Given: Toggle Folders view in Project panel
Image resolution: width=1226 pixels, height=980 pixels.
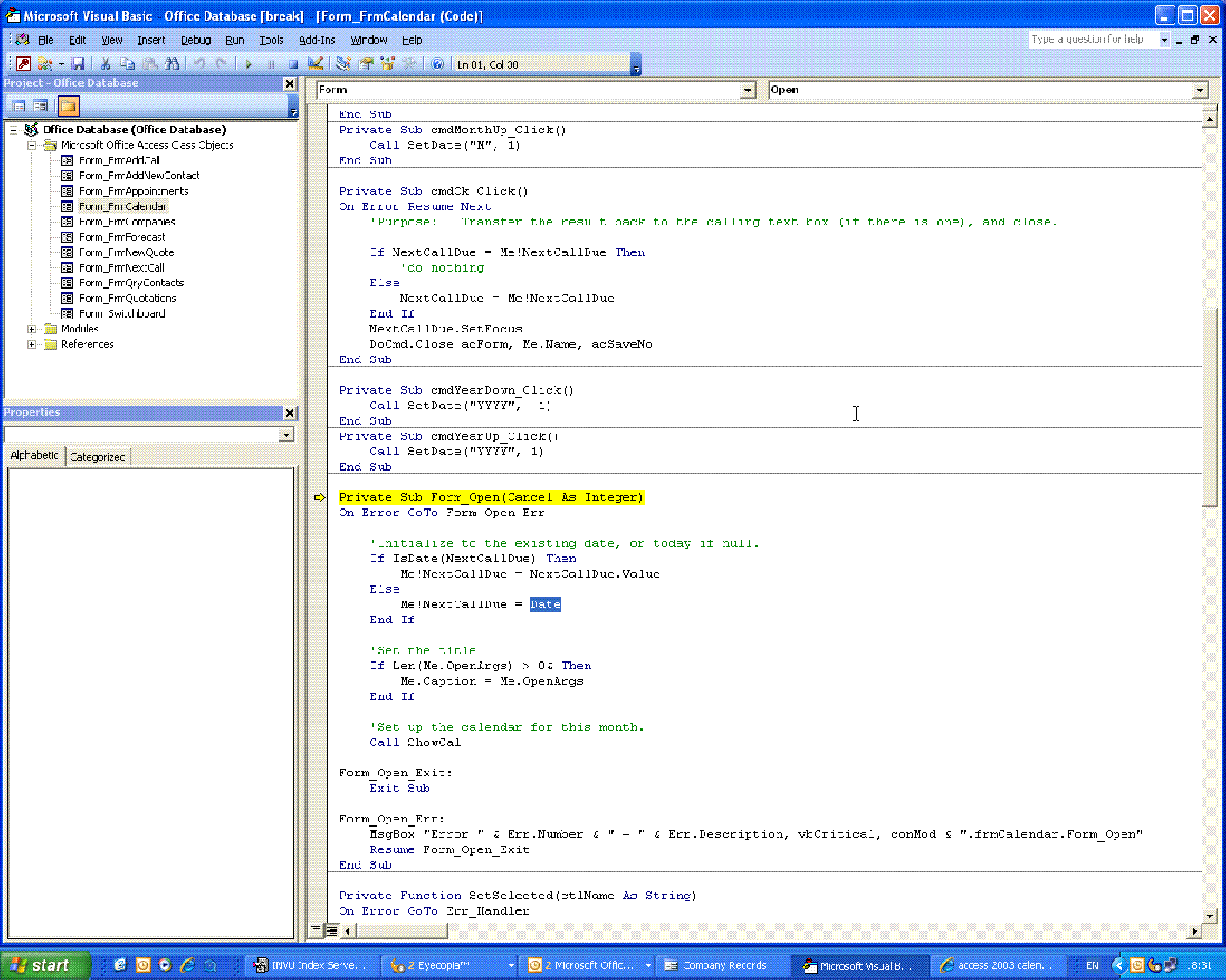Looking at the screenshot, I should point(68,105).
